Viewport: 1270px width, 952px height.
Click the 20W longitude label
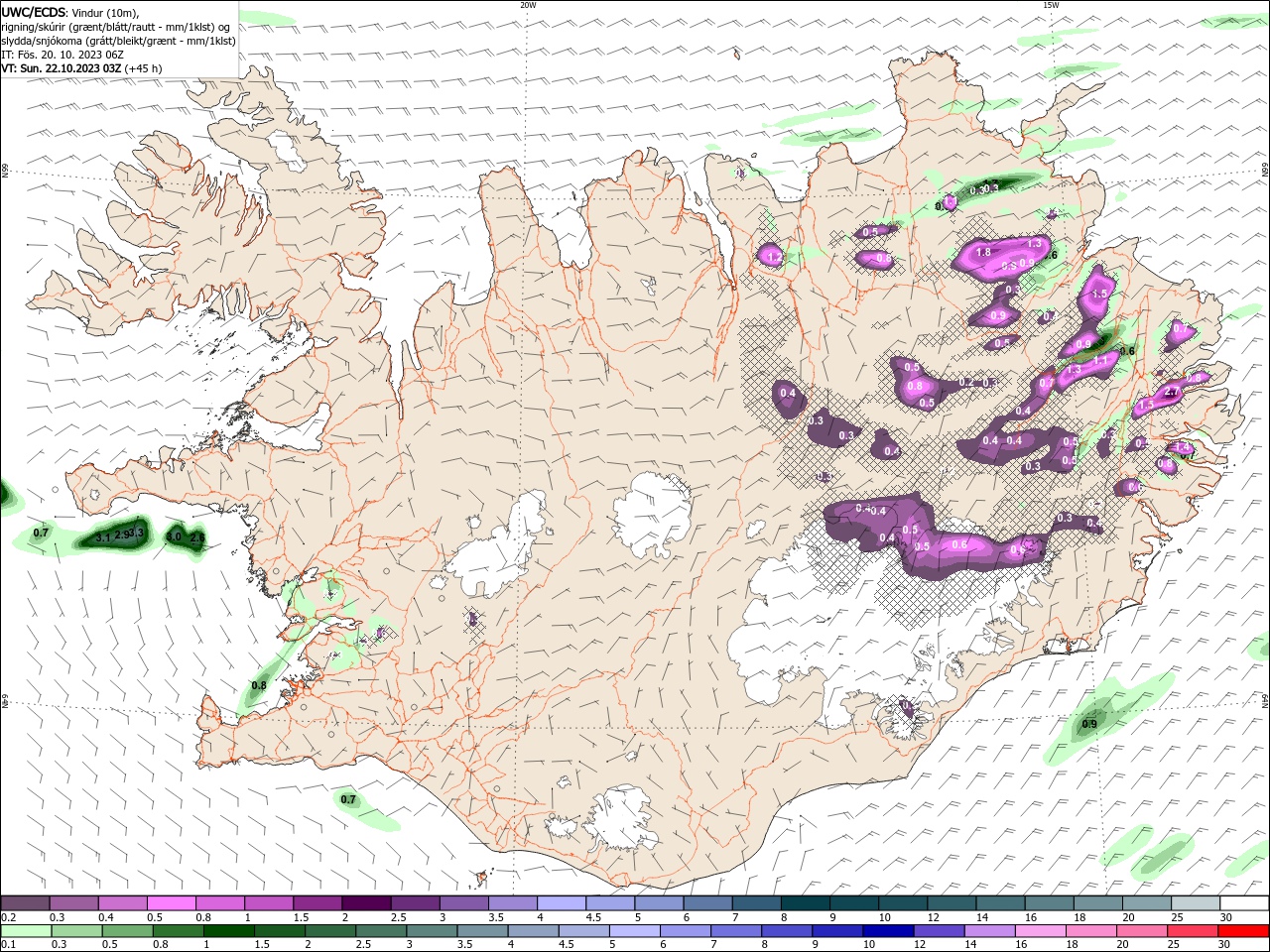click(x=528, y=5)
